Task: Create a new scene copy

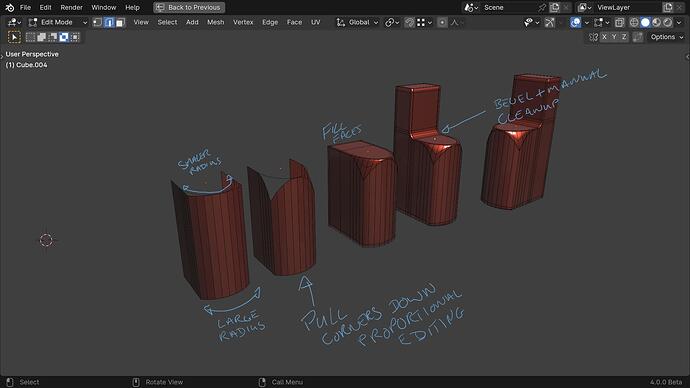Action: [x=554, y=7]
